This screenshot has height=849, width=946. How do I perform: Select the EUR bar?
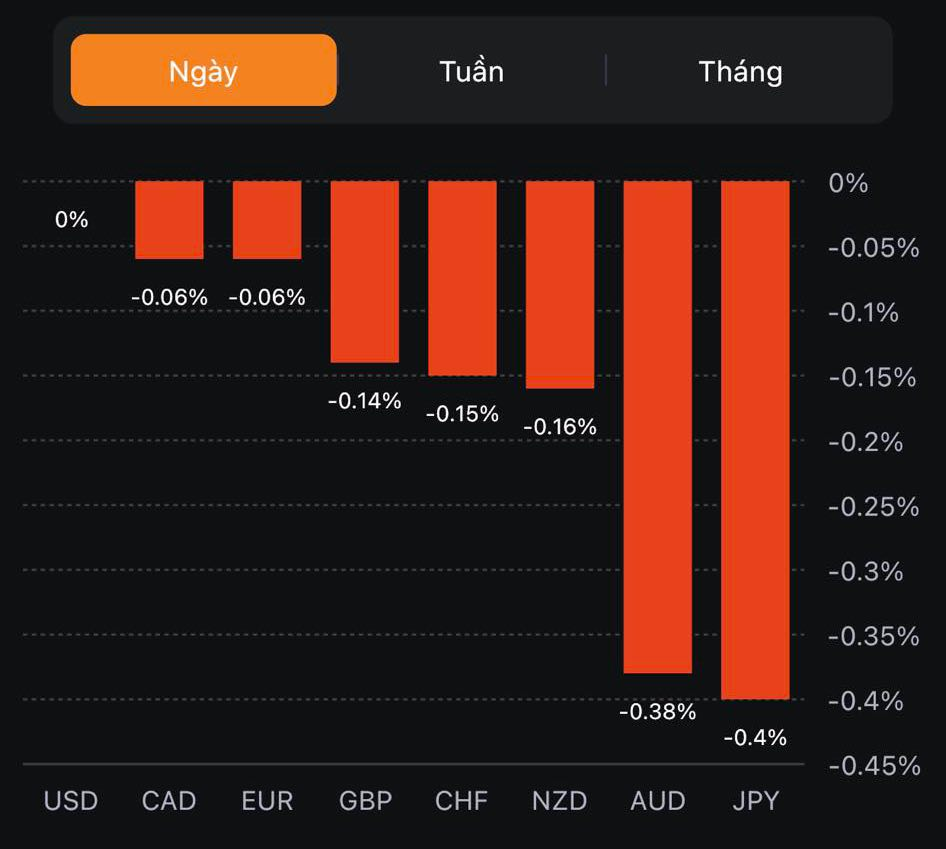267,220
